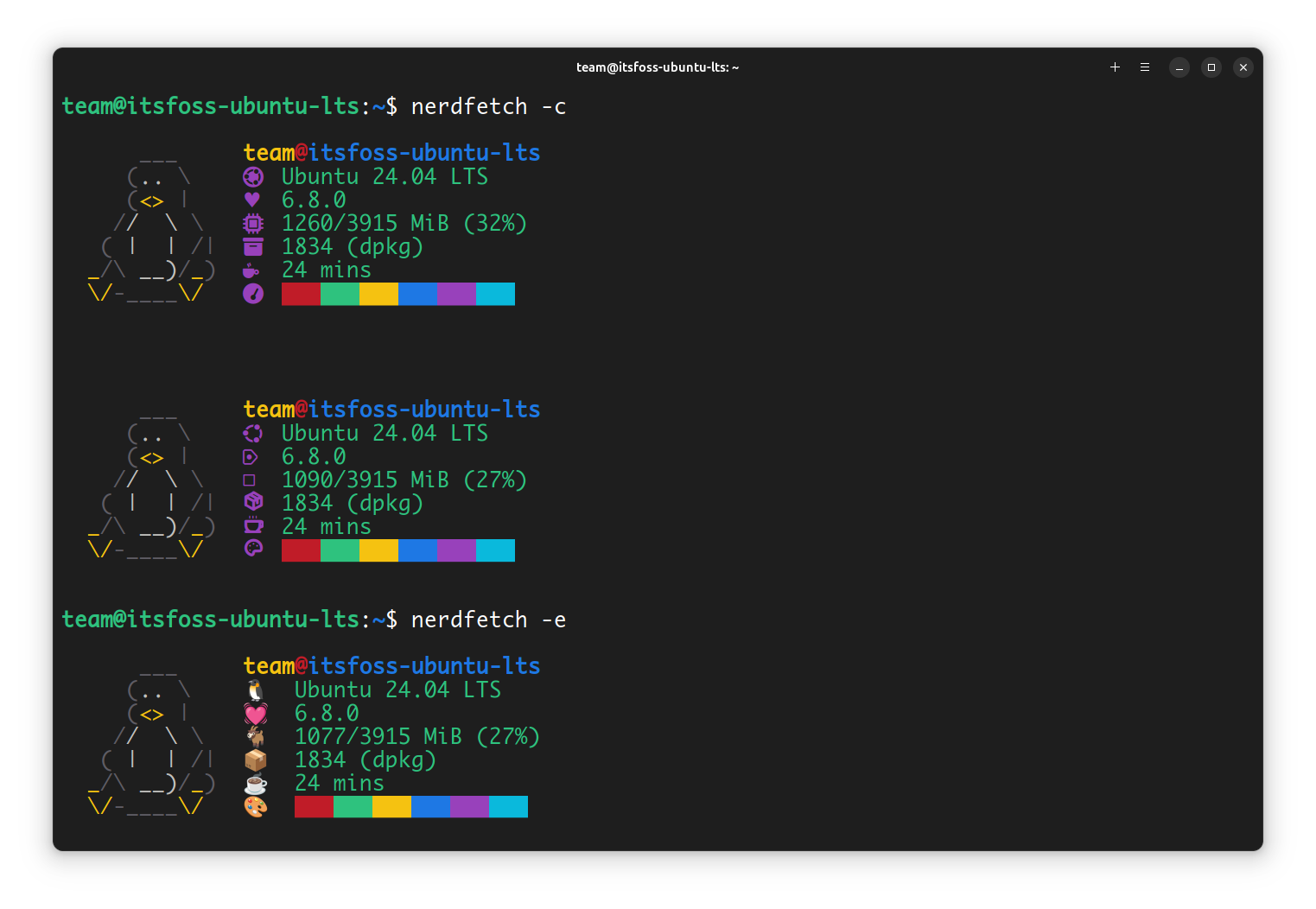Image resolution: width=1316 pixels, height=909 pixels.
Task: Click the CPU chip icon beside 1260/3915 MiB
Action: [253, 224]
